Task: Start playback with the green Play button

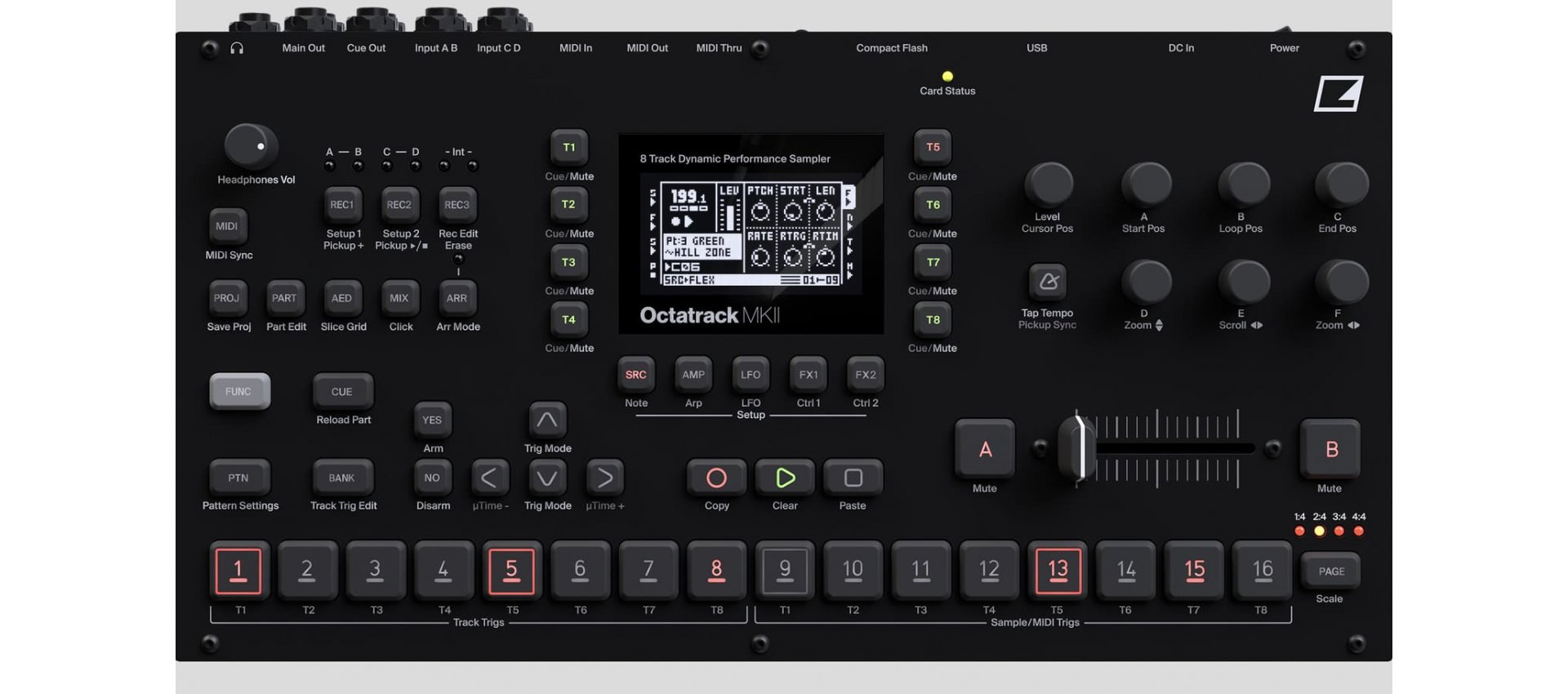Action: pos(785,478)
